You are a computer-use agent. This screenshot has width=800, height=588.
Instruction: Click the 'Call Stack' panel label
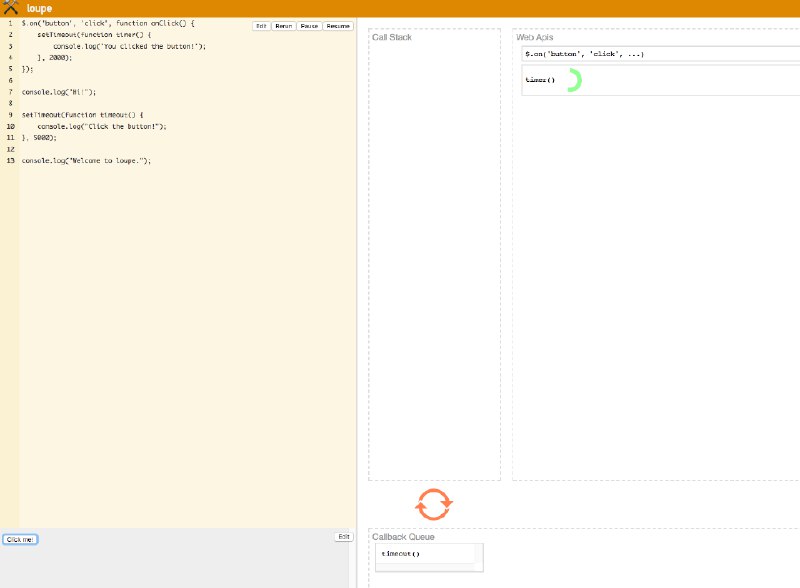(x=392, y=37)
